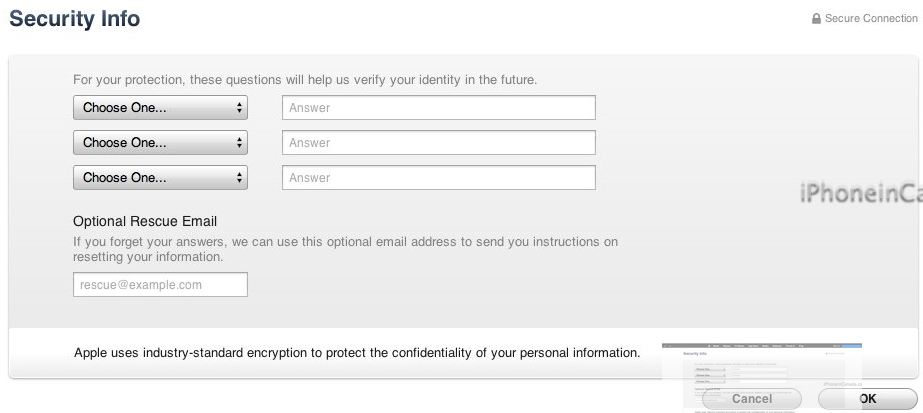Screen dimensions: 923x413
Task: Click the Security Info page heading
Action: tap(75, 18)
